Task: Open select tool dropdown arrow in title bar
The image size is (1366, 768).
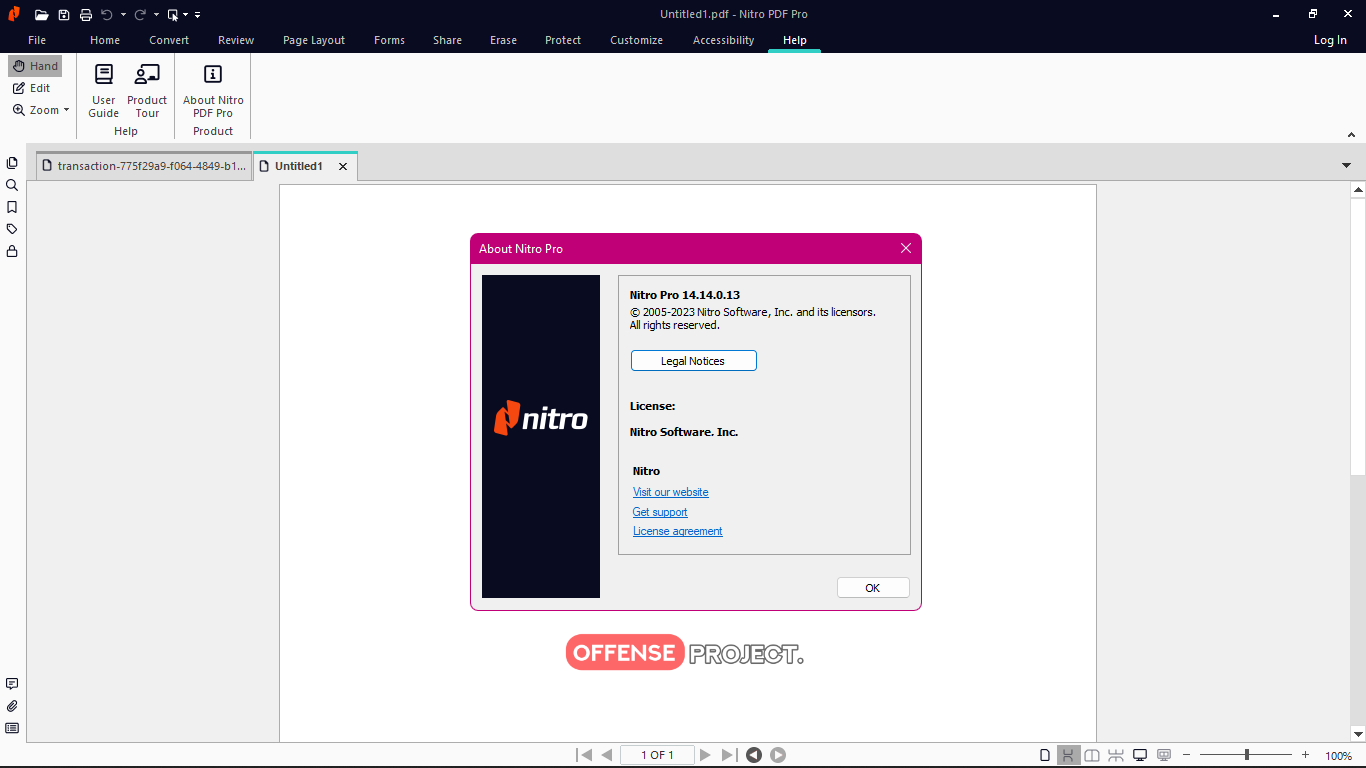Action: 185,15
